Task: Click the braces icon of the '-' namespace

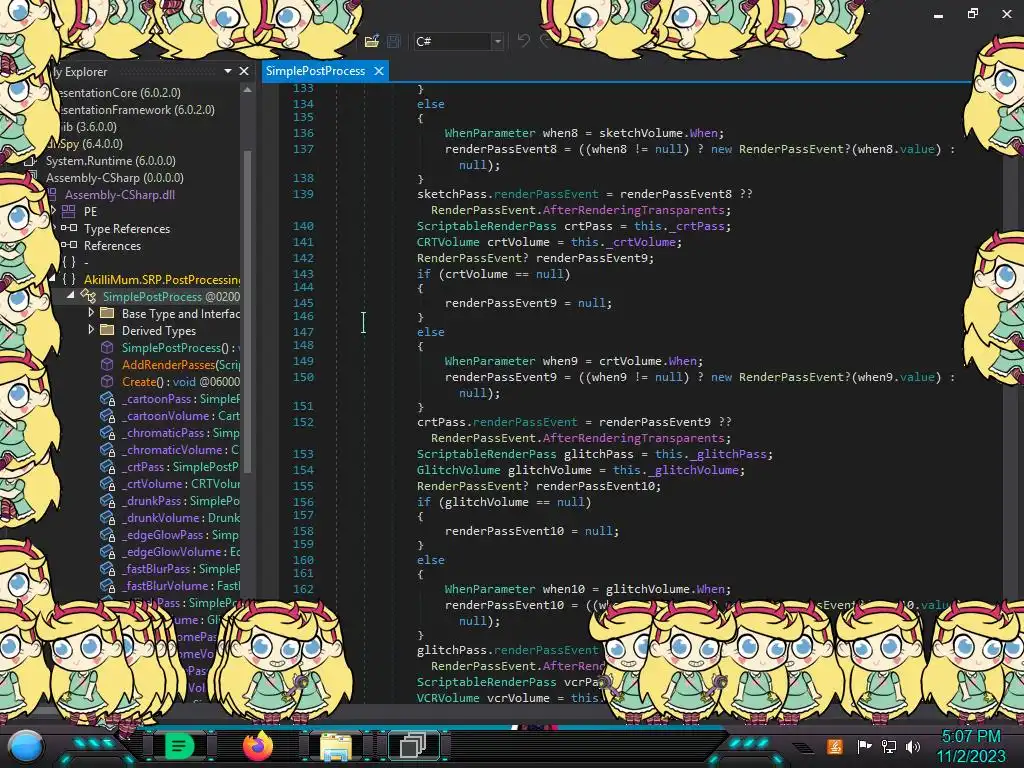Action: [x=69, y=263]
